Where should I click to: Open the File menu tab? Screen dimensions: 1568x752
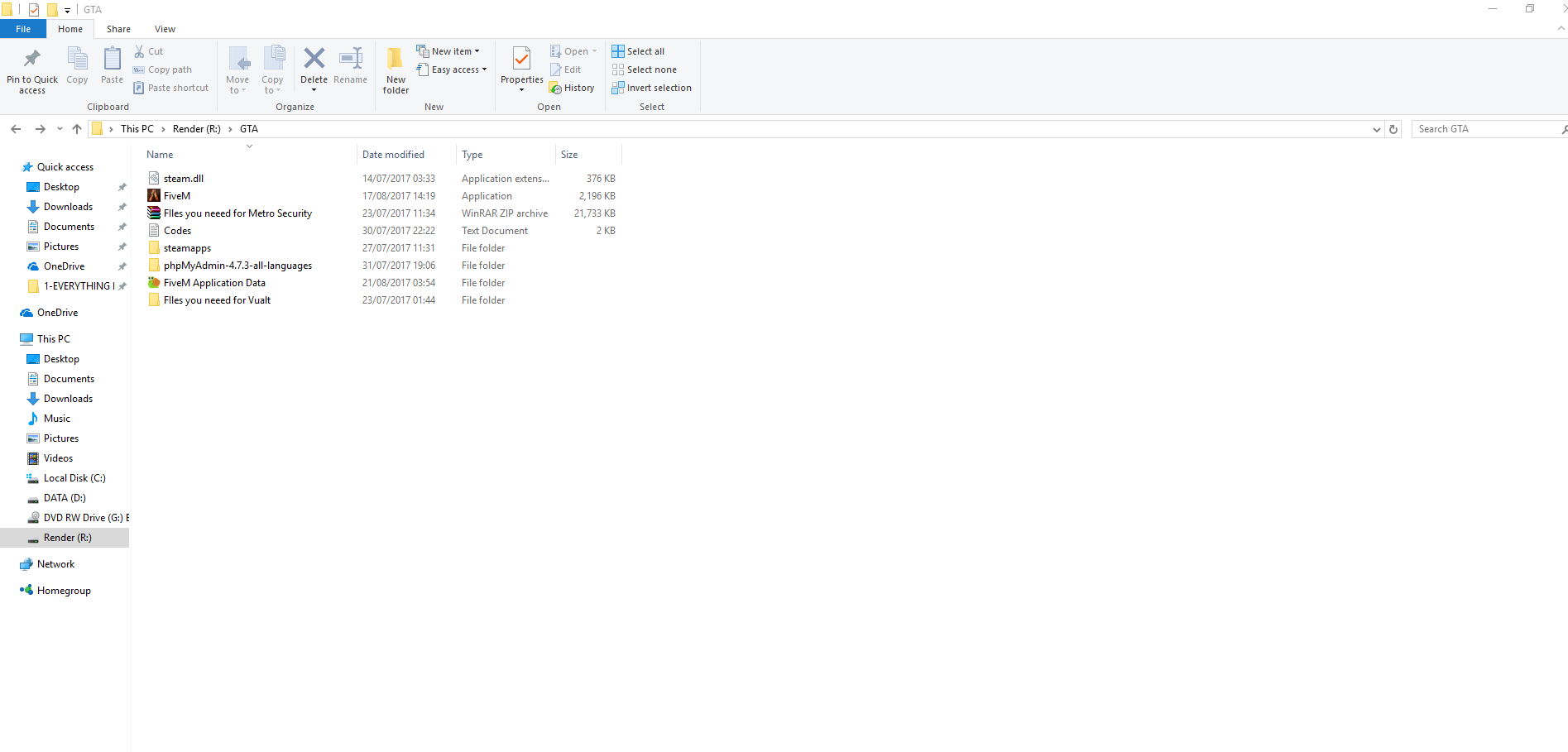tap(23, 29)
